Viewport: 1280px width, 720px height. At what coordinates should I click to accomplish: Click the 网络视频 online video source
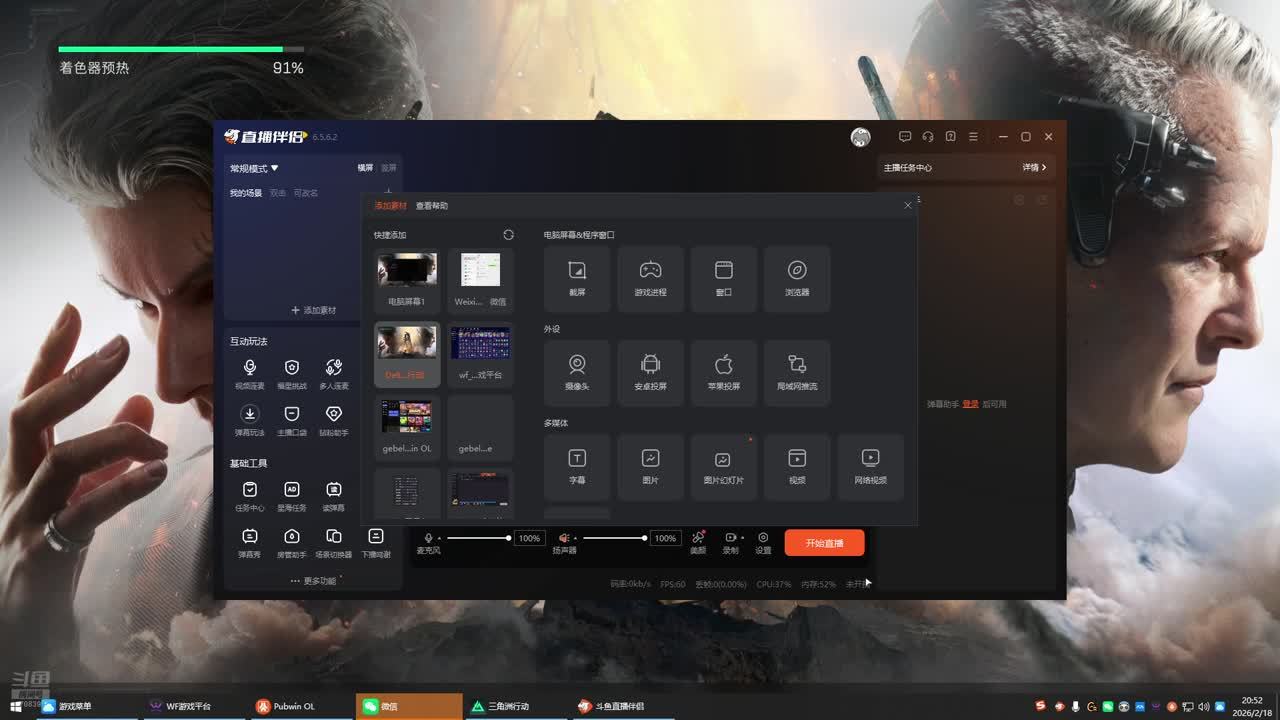870,466
